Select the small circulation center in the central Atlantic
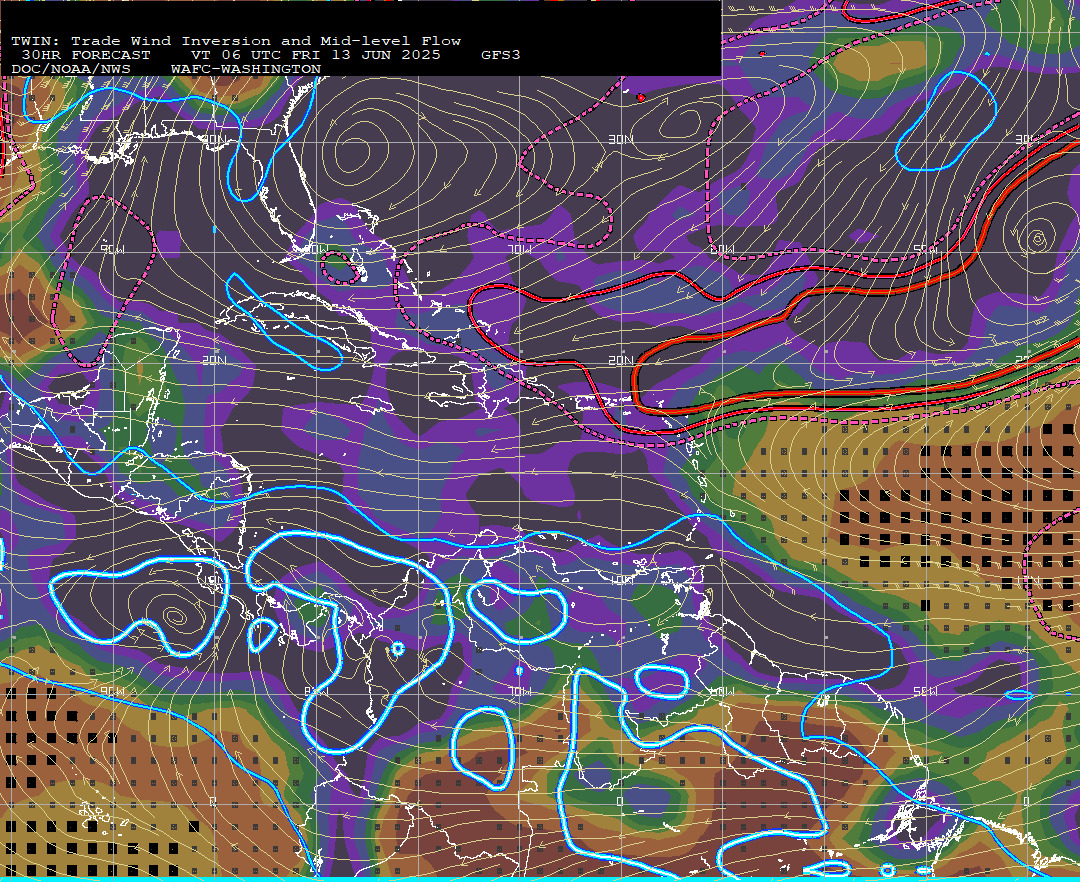The width and height of the screenshot is (1080, 882). [x=1037, y=239]
